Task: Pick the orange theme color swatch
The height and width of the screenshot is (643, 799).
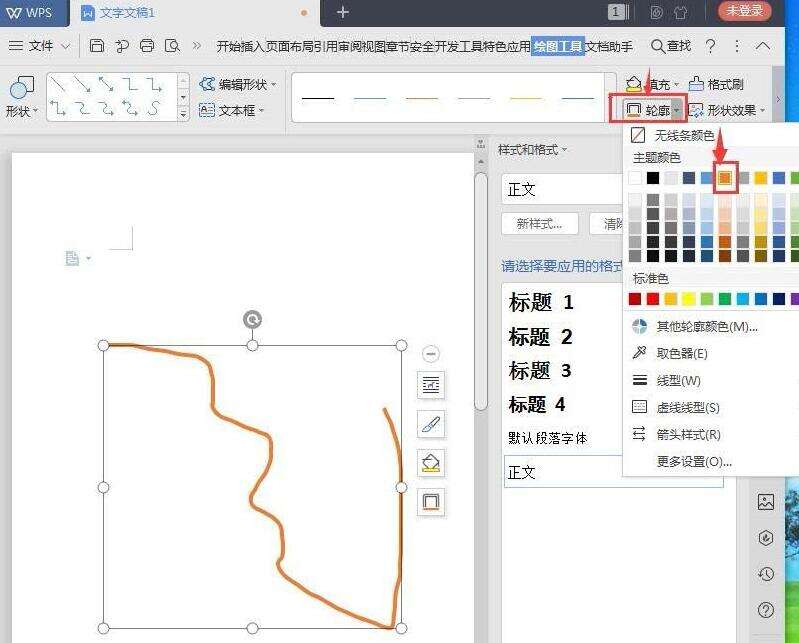Action: (725, 178)
